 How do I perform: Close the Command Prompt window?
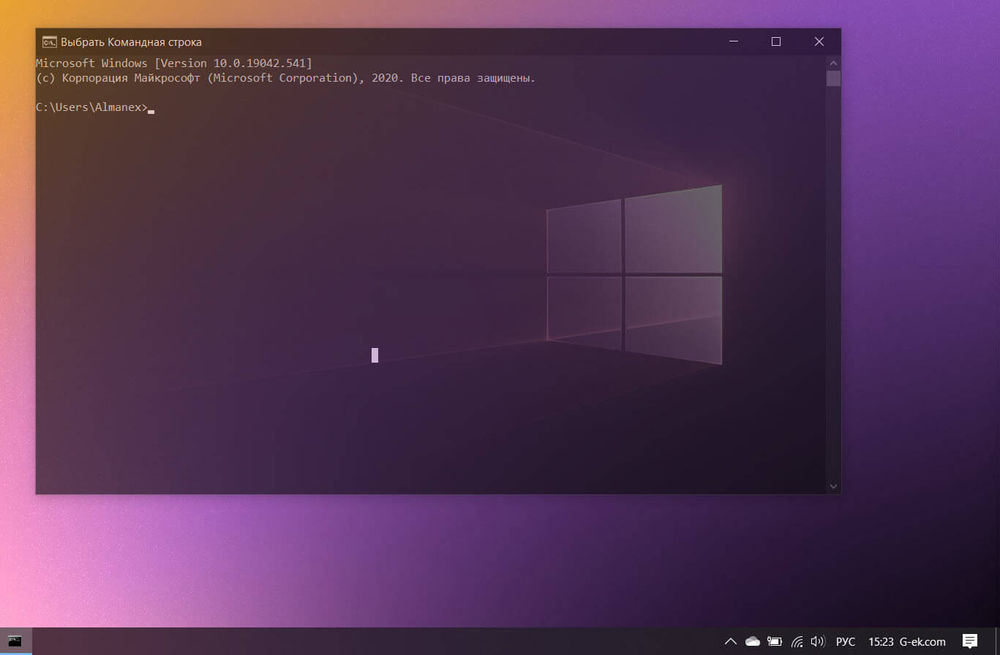coord(819,42)
